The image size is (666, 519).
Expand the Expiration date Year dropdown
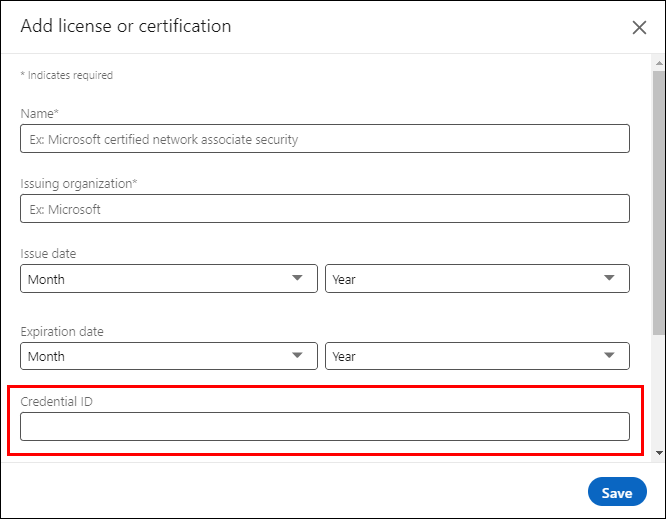tap(476, 356)
